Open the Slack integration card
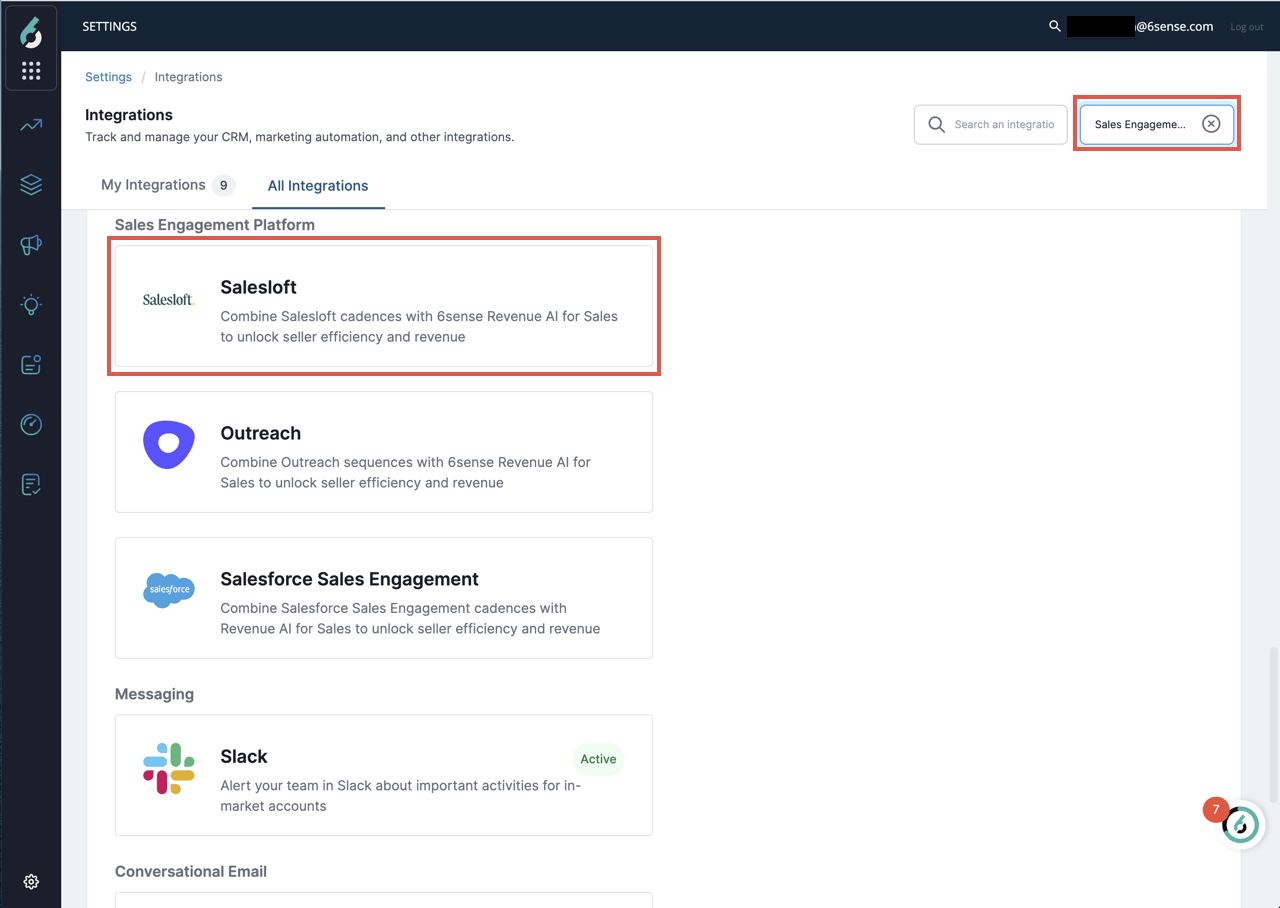1280x908 pixels. pyautogui.click(x=384, y=775)
